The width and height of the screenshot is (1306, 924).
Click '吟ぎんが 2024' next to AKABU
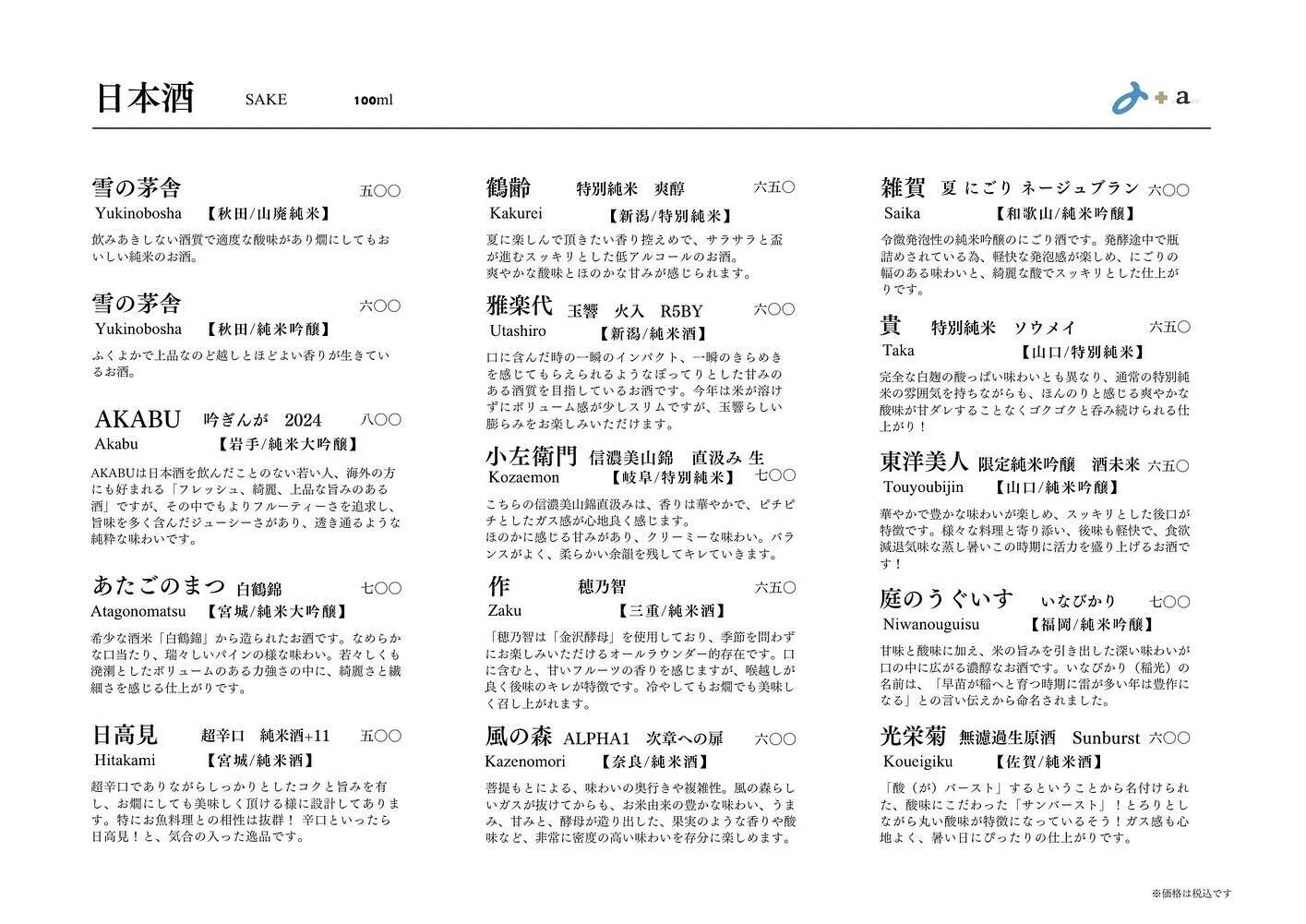[263, 421]
